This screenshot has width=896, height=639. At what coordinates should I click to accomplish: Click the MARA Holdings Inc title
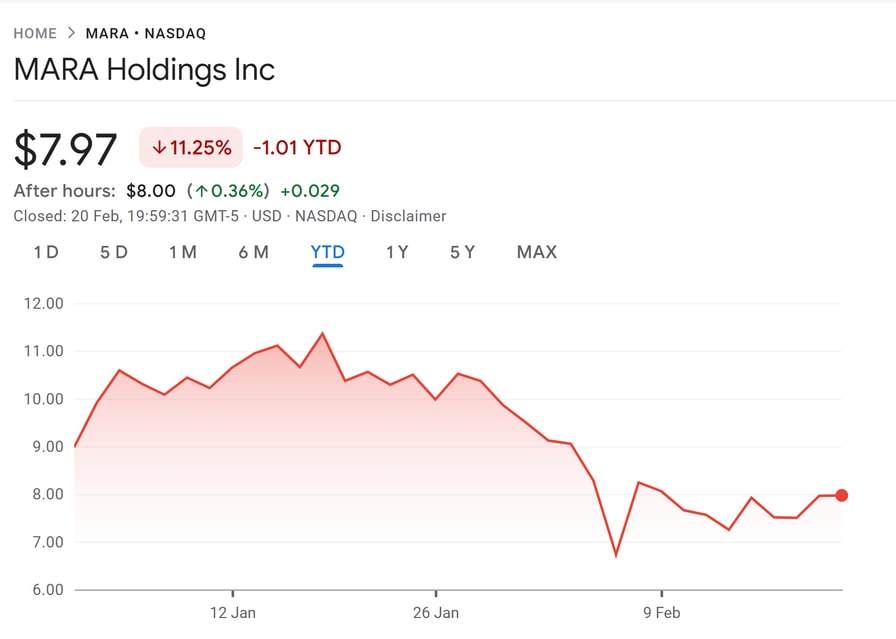[144, 70]
